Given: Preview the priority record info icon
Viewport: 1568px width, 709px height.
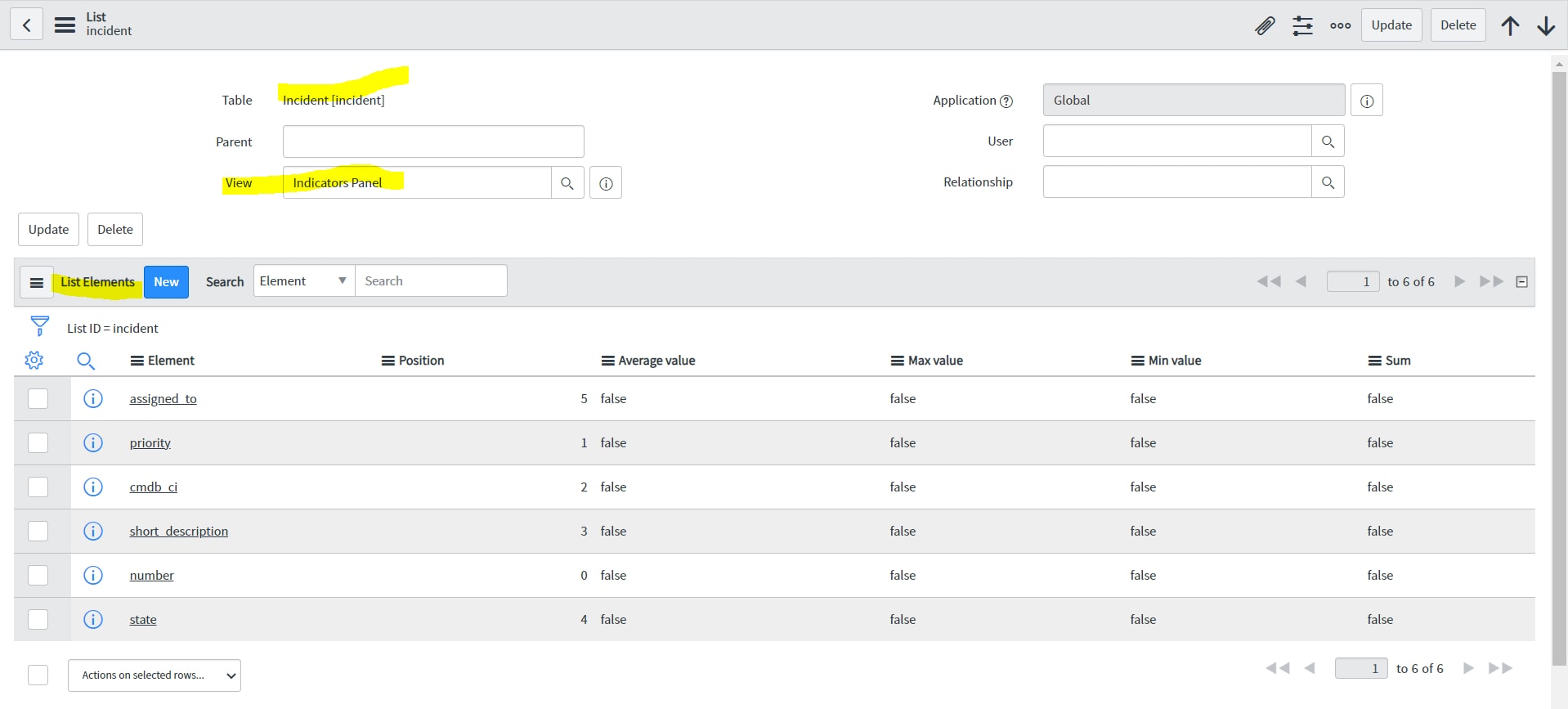Looking at the screenshot, I should pos(93,442).
